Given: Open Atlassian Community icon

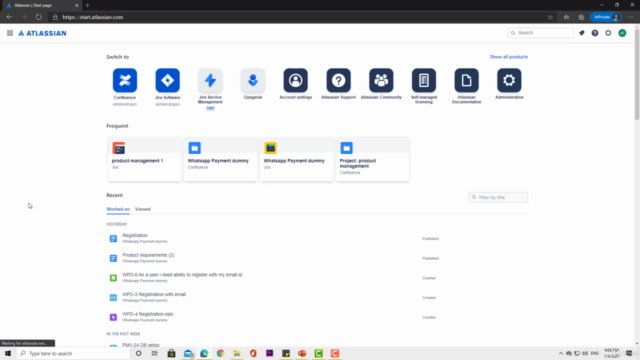Looking at the screenshot, I should [381, 80].
